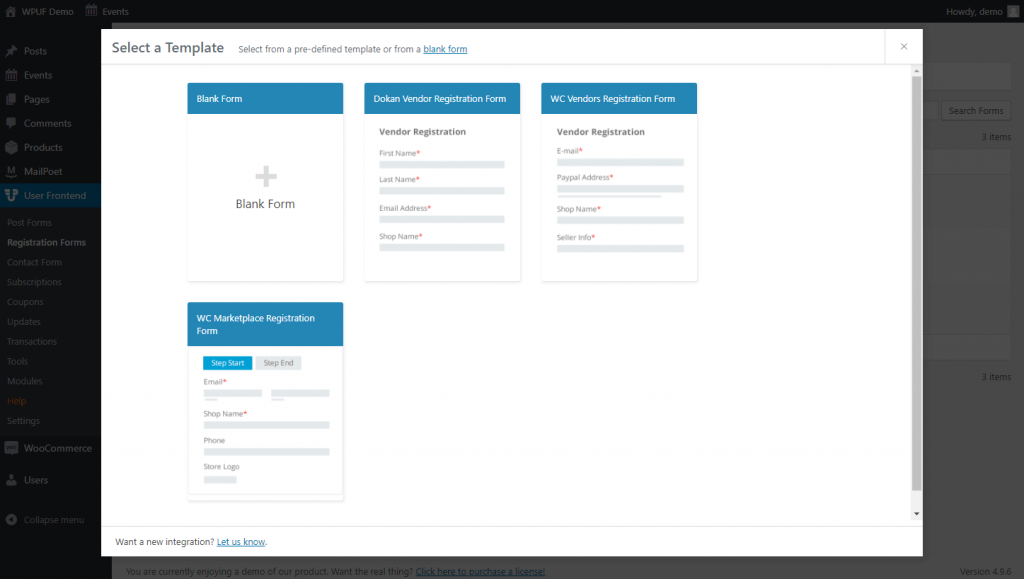1024x579 pixels.
Task: Click the blank form link in dialog header
Action: coord(445,48)
